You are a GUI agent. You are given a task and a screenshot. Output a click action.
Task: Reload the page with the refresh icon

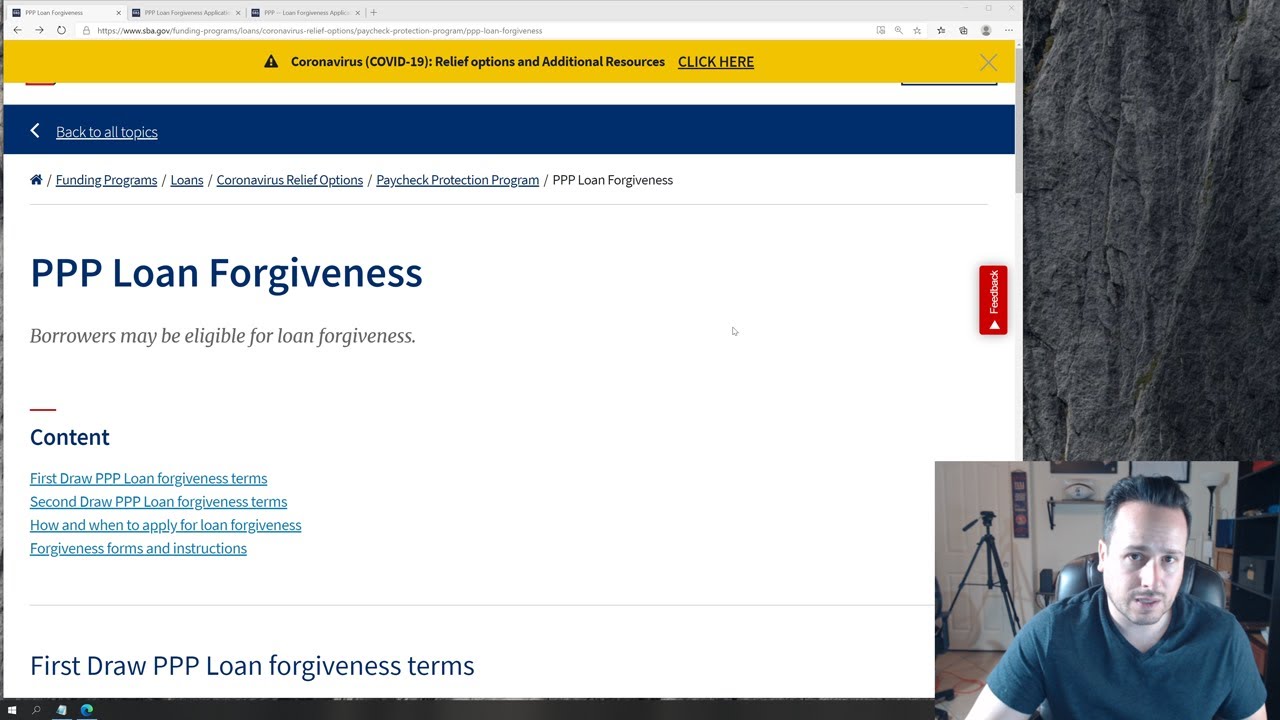61,31
